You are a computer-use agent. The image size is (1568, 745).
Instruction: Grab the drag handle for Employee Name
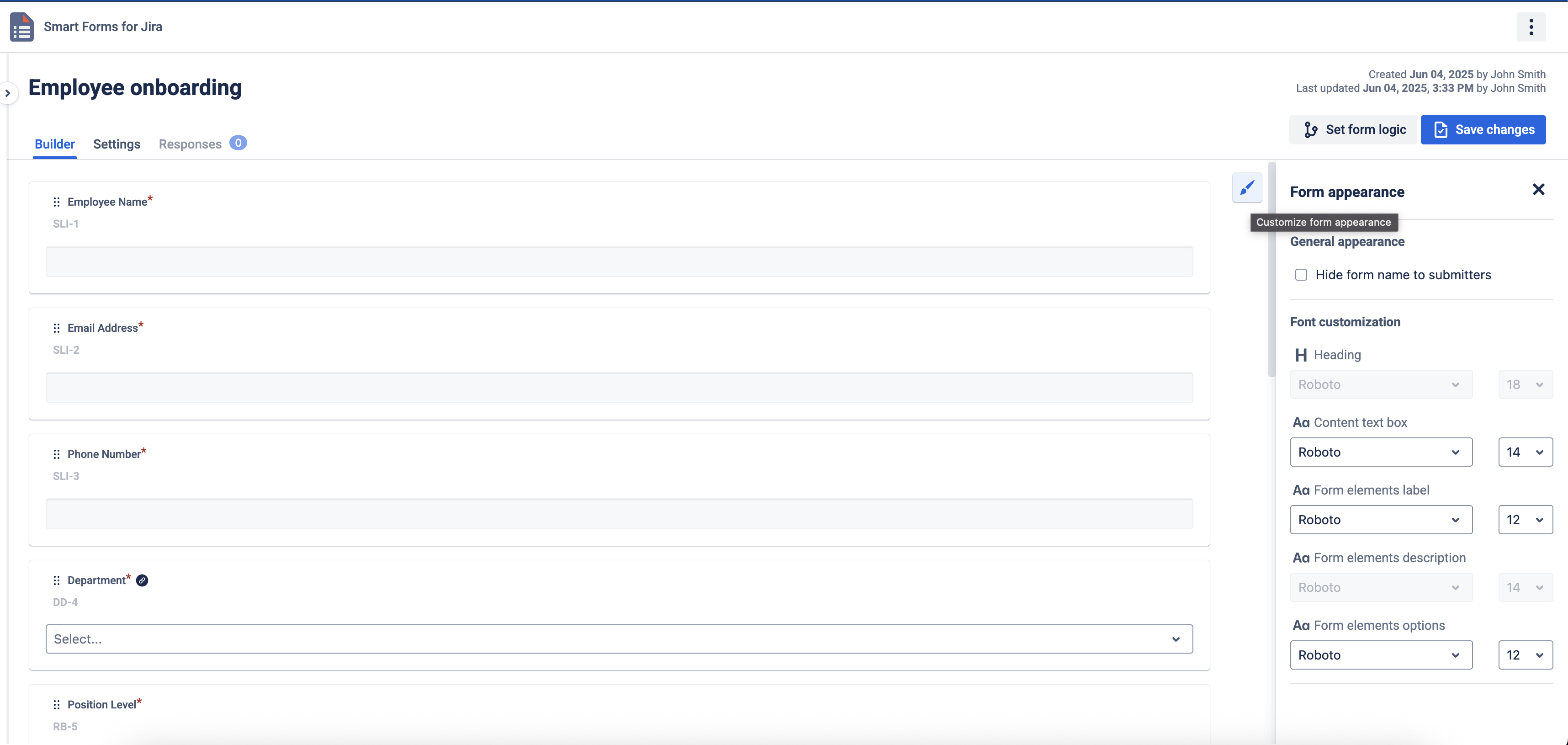56,202
